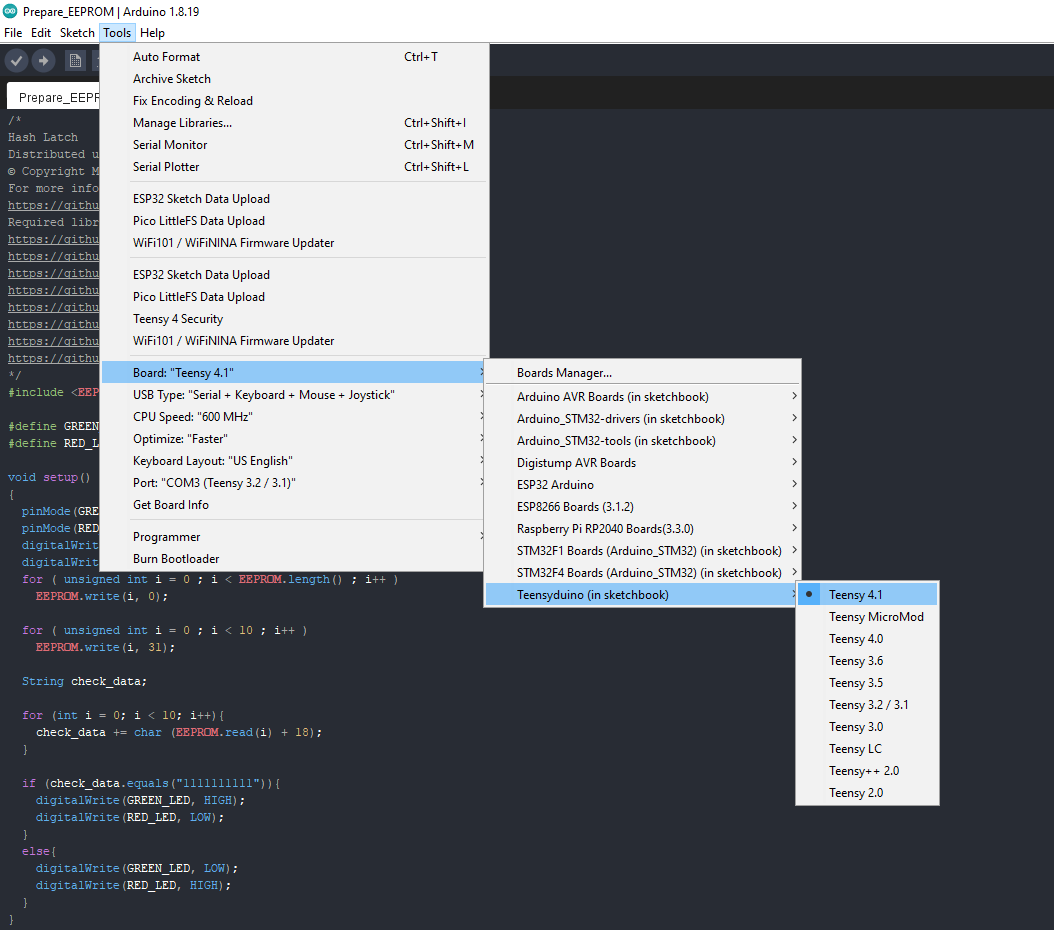Expand Arduino_STM32-drivers submenu
This screenshot has height=930, width=1054.
(x=643, y=419)
